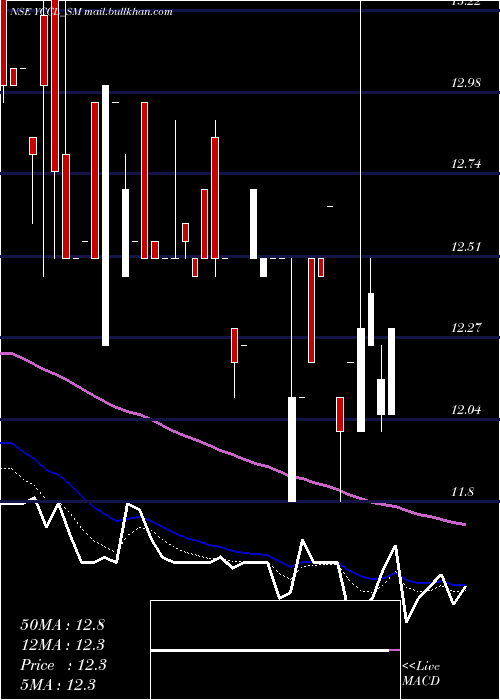
Task: Select the 12.04 price axis label
Action: tap(466, 409)
